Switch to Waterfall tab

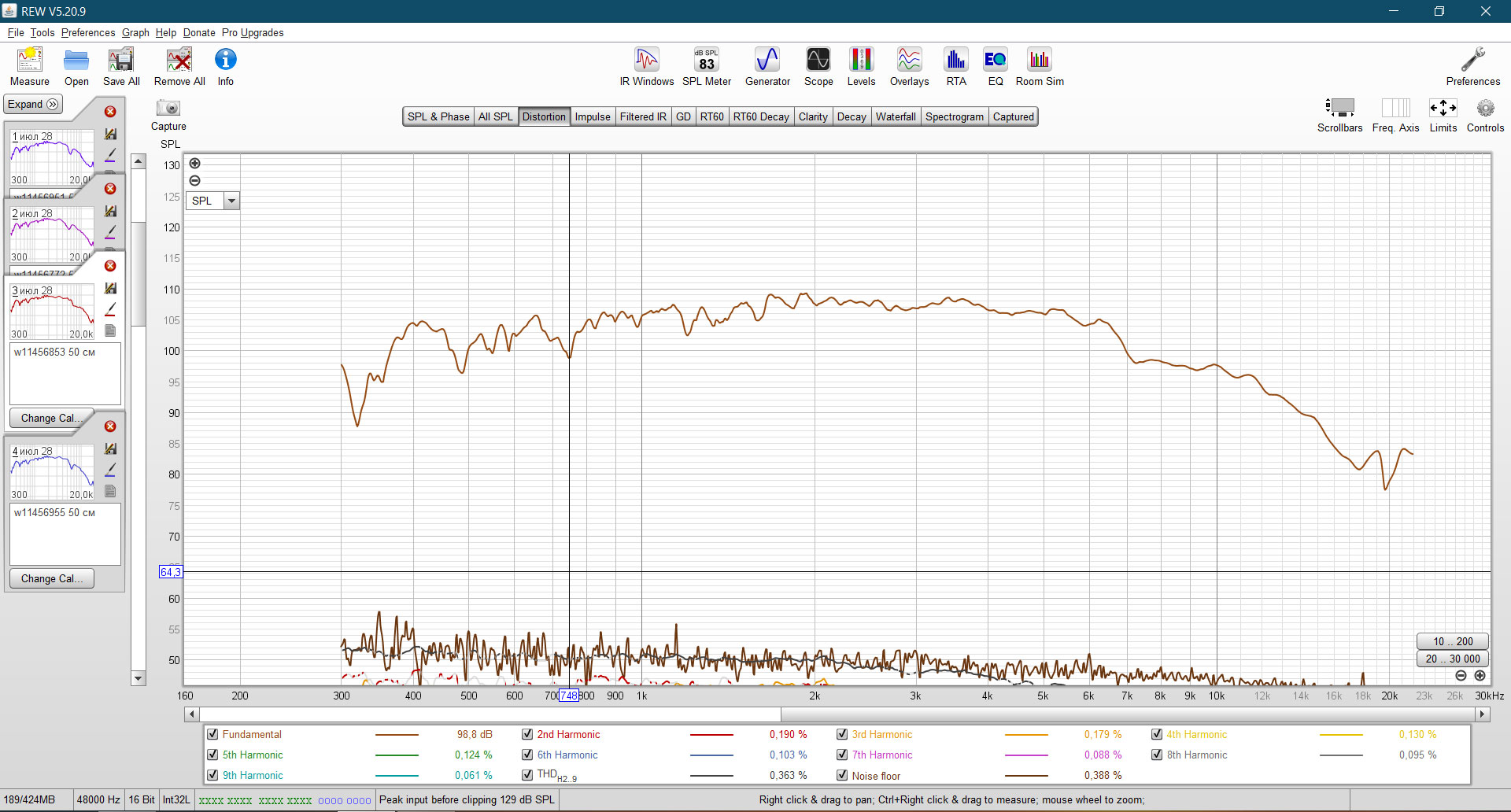click(x=896, y=116)
